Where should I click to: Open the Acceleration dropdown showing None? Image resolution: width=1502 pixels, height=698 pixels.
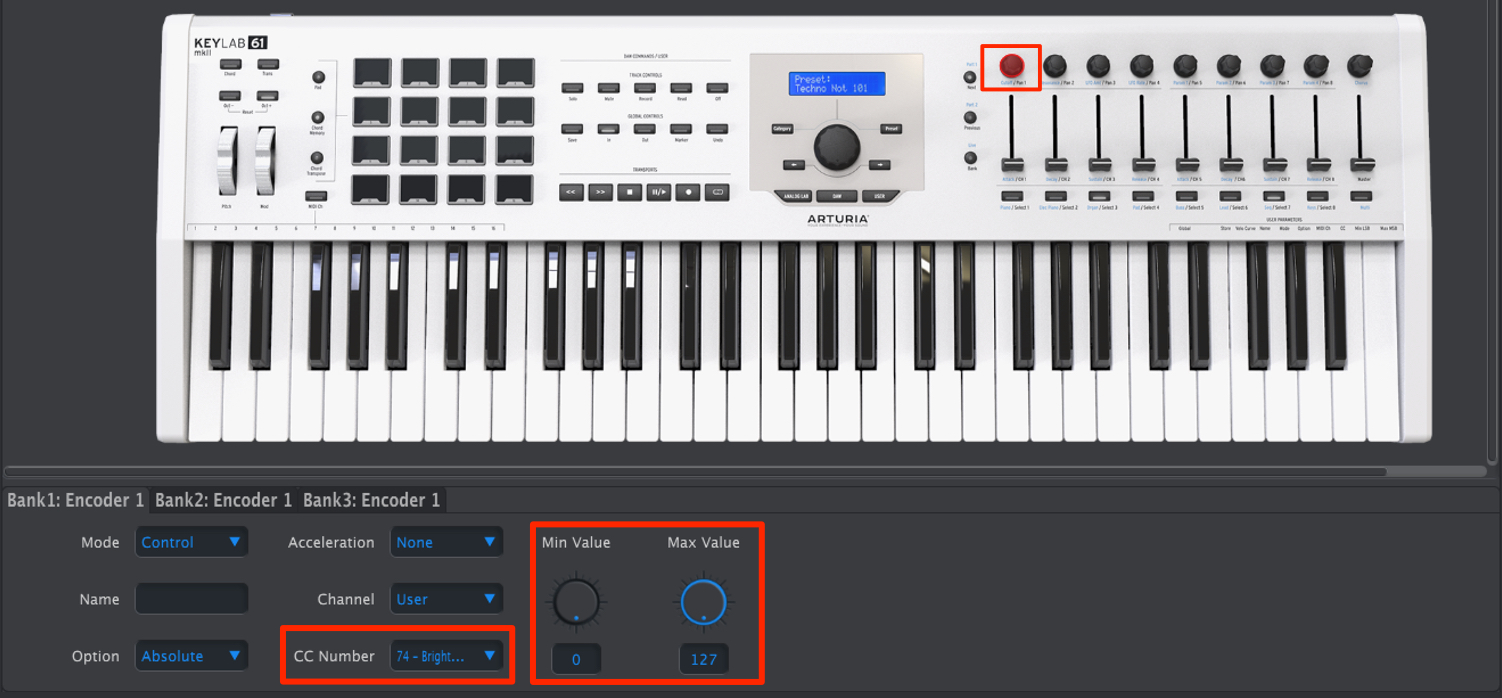[446, 543]
